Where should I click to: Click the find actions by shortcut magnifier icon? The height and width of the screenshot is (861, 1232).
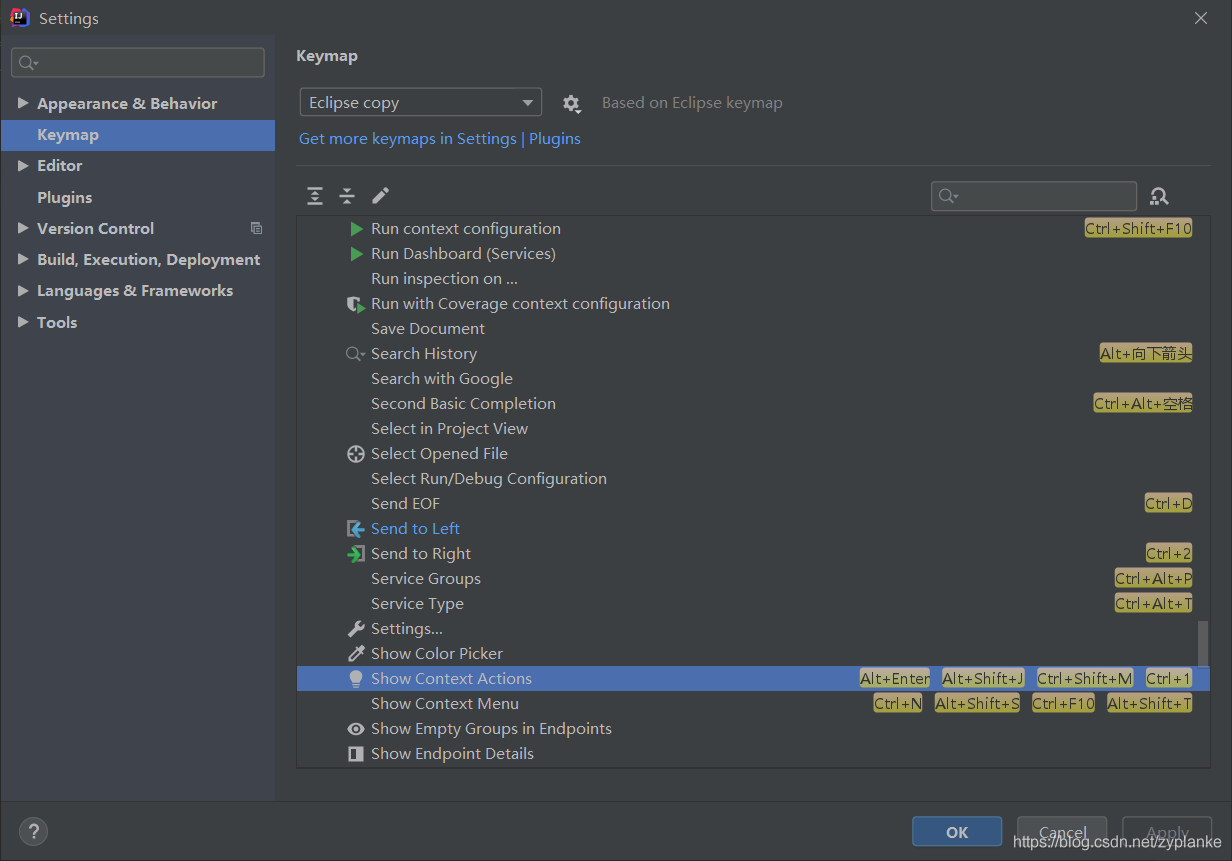click(1159, 196)
